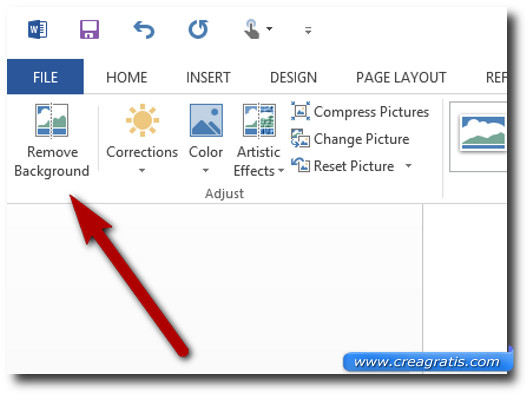Viewport: 530px width, 397px height.
Task: Toggle Touch/Mouse mode icon
Action: pos(252,29)
